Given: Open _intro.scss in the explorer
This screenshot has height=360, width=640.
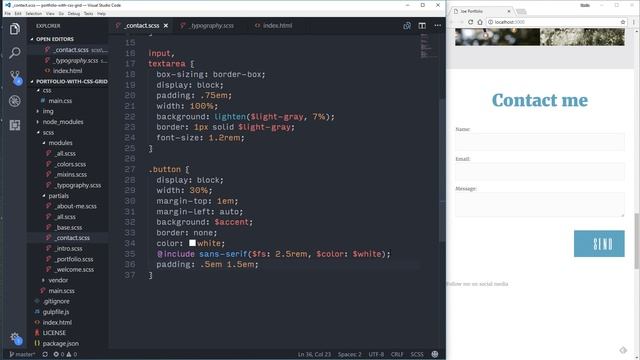Looking at the screenshot, I should click(69, 249).
